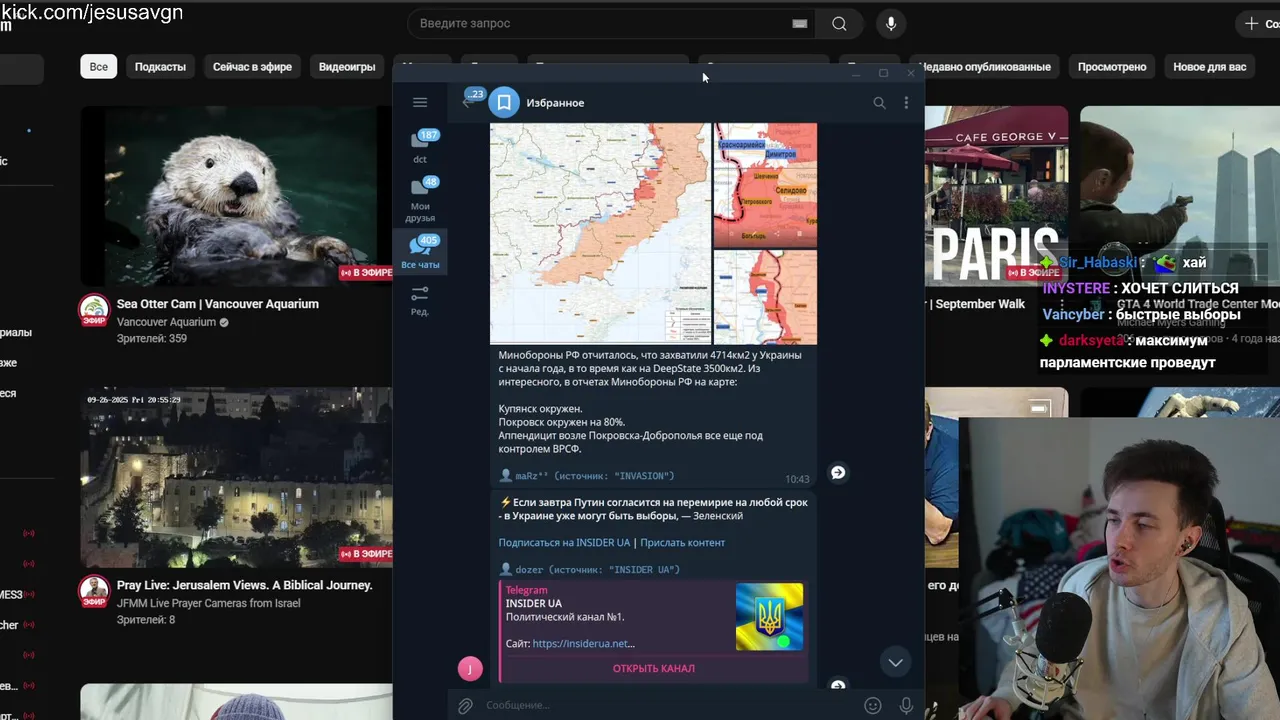Image resolution: width=1280 pixels, height=720 pixels.
Task: Minimize the Telegram window
Action: (856, 73)
